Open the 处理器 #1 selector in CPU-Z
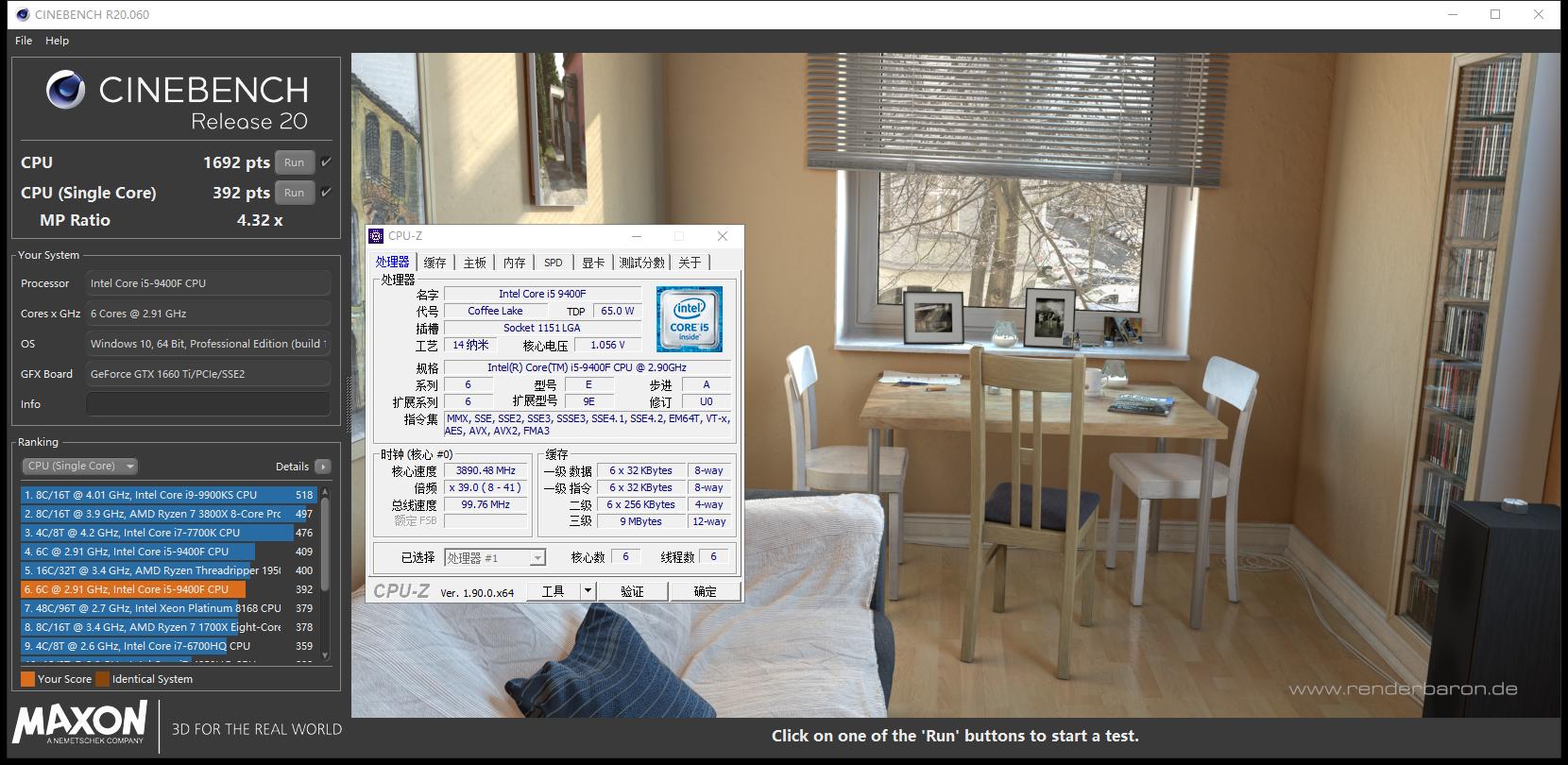 coord(495,557)
